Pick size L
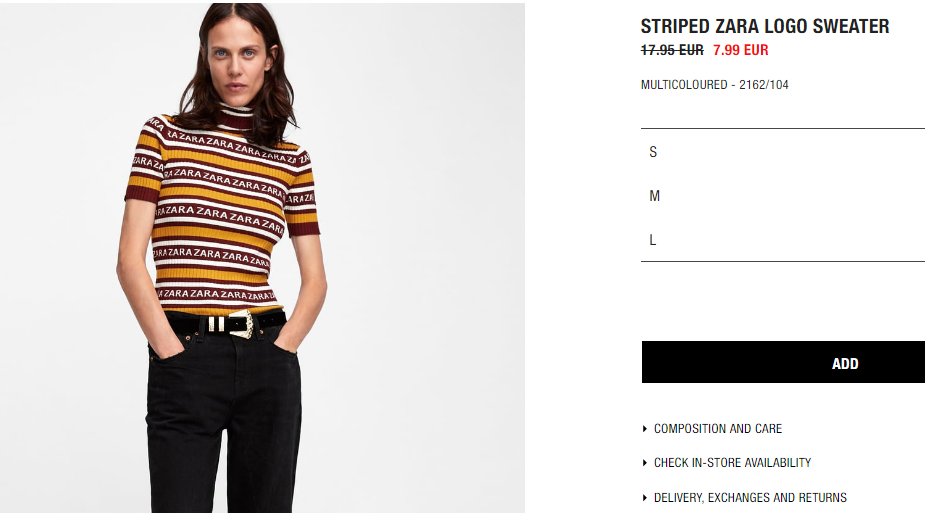 [783, 240]
